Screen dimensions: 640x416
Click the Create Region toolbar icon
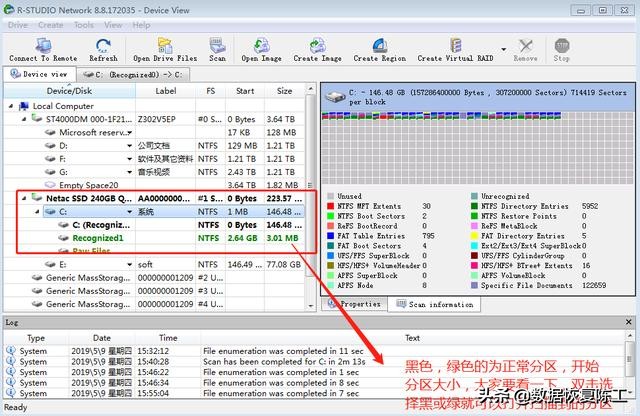coord(380,45)
